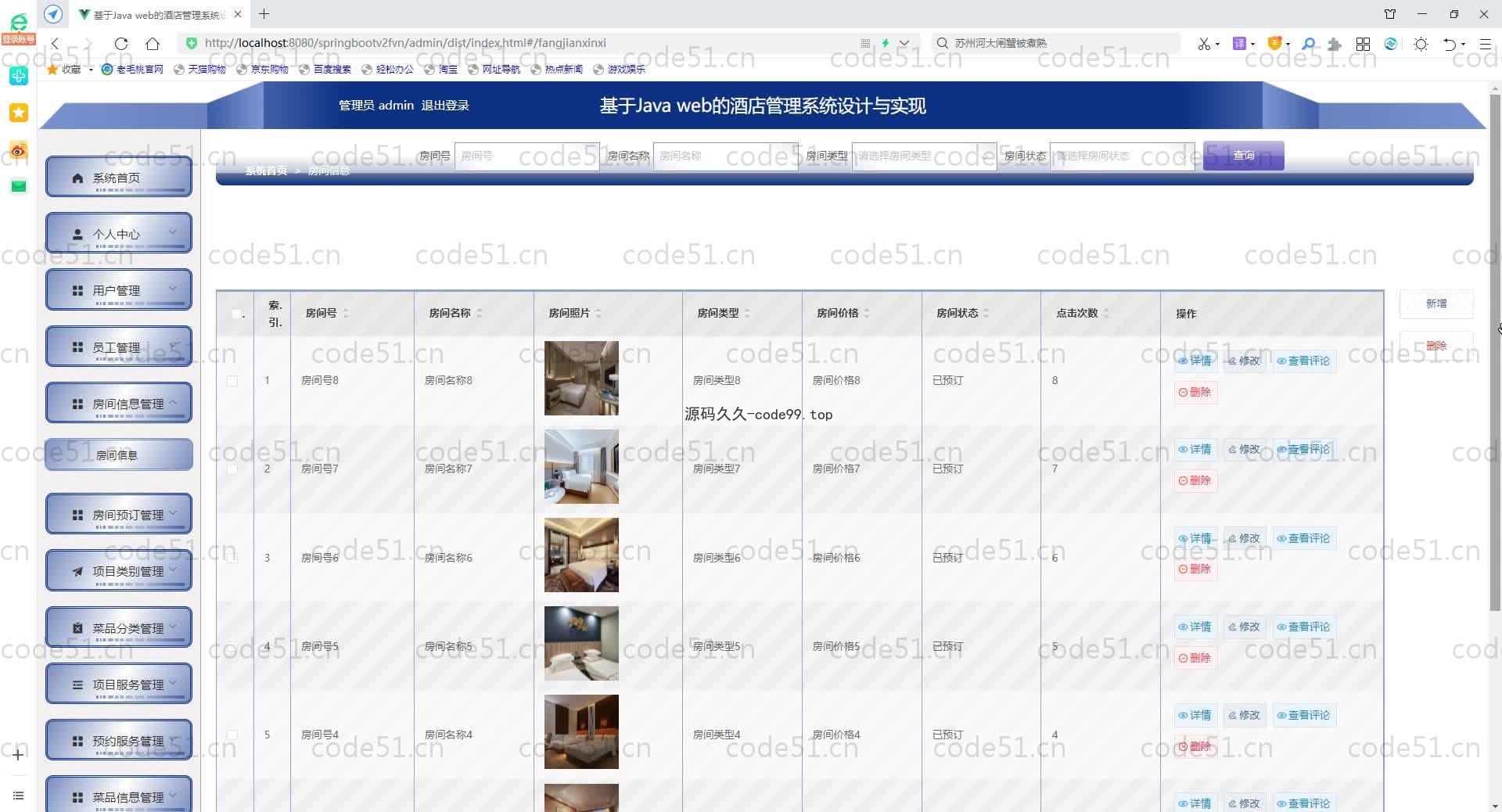Open the 房间类型 select dropdown
The height and width of the screenshot is (812, 1502).
pyautogui.click(x=924, y=156)
